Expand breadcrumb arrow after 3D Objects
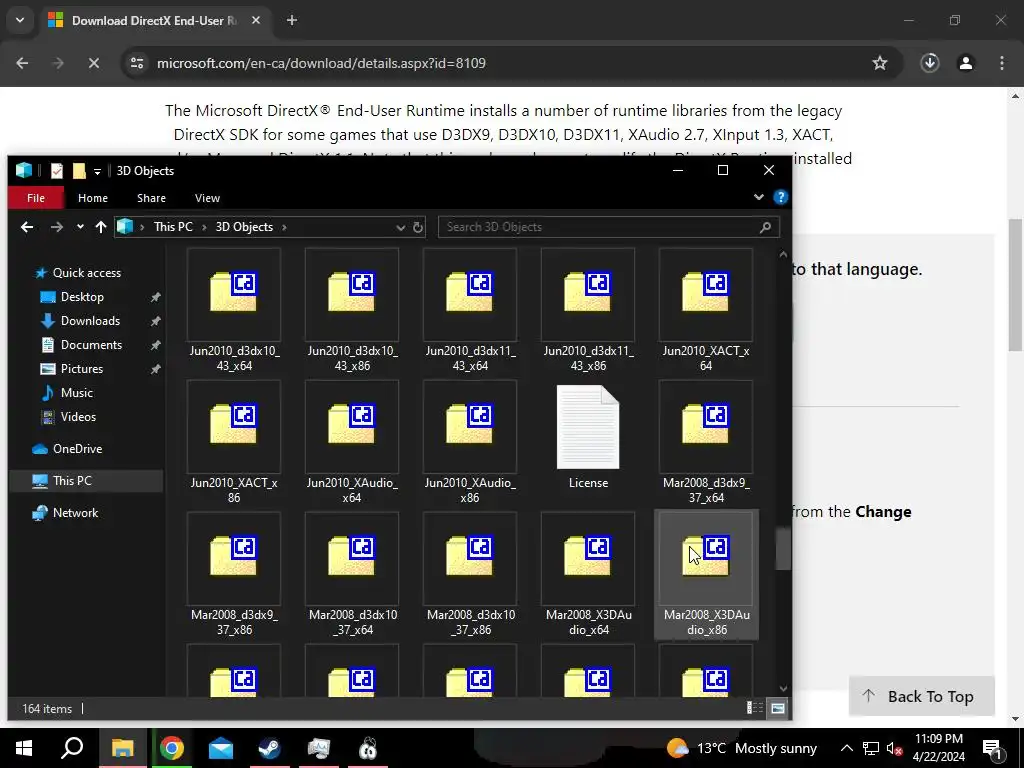Screen dimensions: 1024x768 [x=284, y=227]
